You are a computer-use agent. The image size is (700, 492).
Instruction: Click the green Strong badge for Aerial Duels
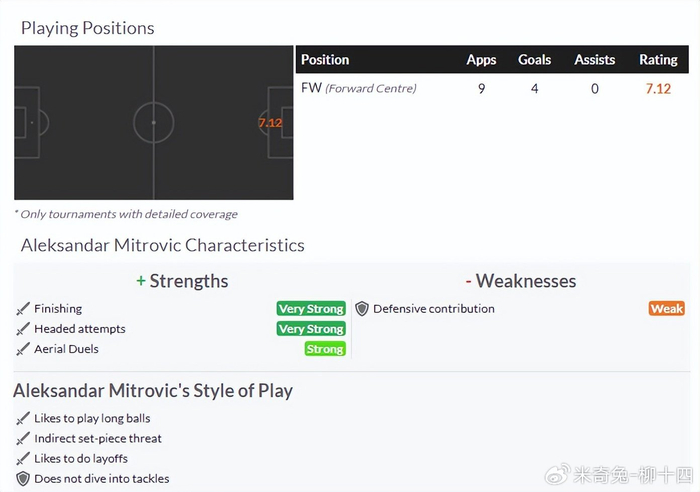[325, 349]
